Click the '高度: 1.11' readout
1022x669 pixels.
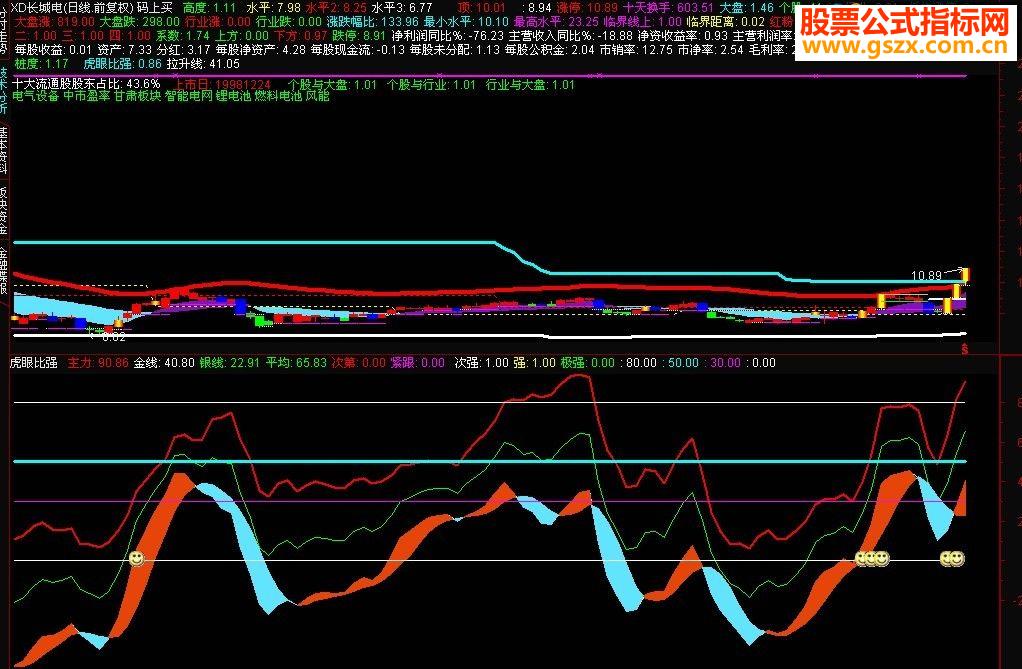[210, 8]
